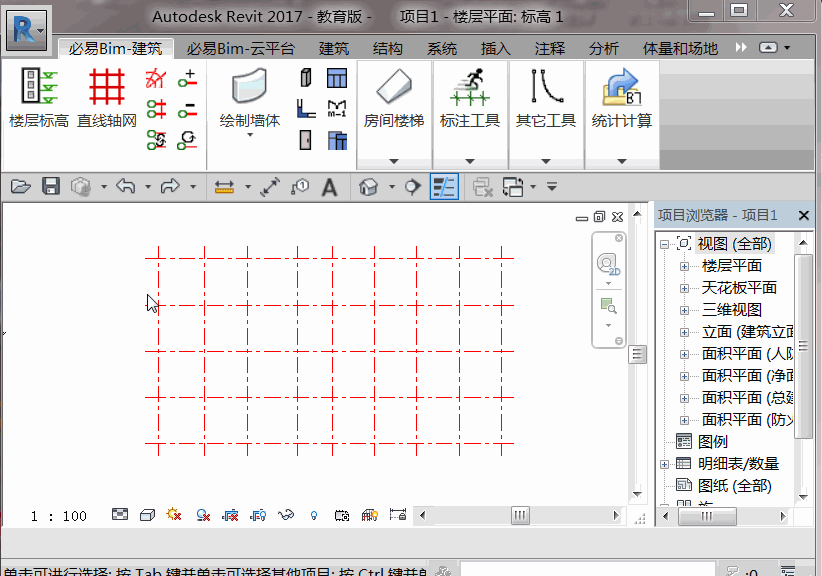Toggle reveal hidden elements lightbulb
The image size is (822, 576).
313,516
